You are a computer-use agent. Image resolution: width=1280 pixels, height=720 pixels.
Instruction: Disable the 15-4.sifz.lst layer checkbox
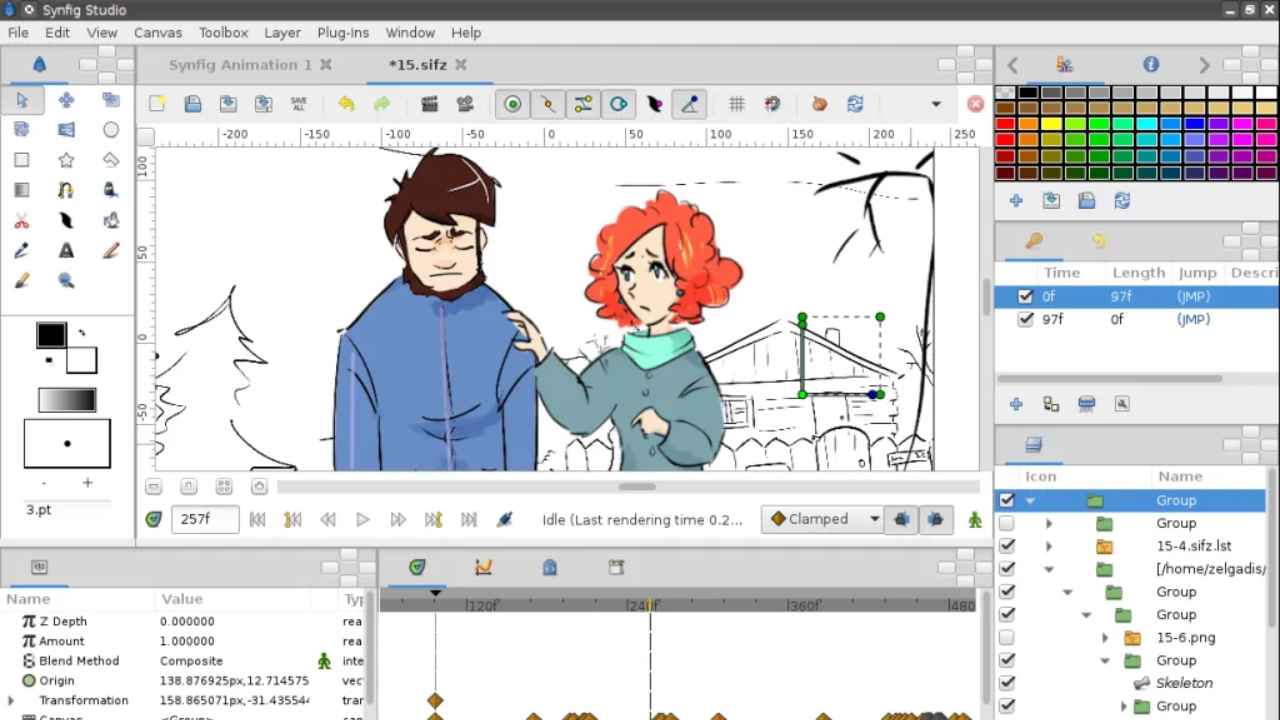(x=1007, y=546)
